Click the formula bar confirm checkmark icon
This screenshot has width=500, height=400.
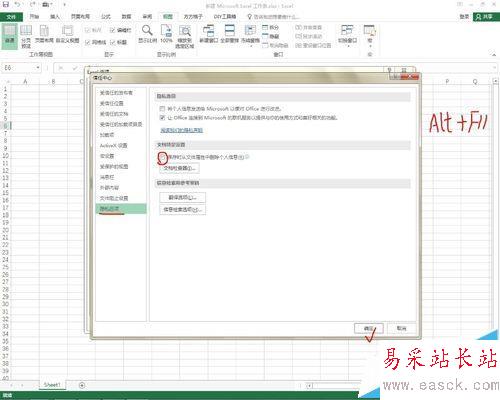(75, 68)
